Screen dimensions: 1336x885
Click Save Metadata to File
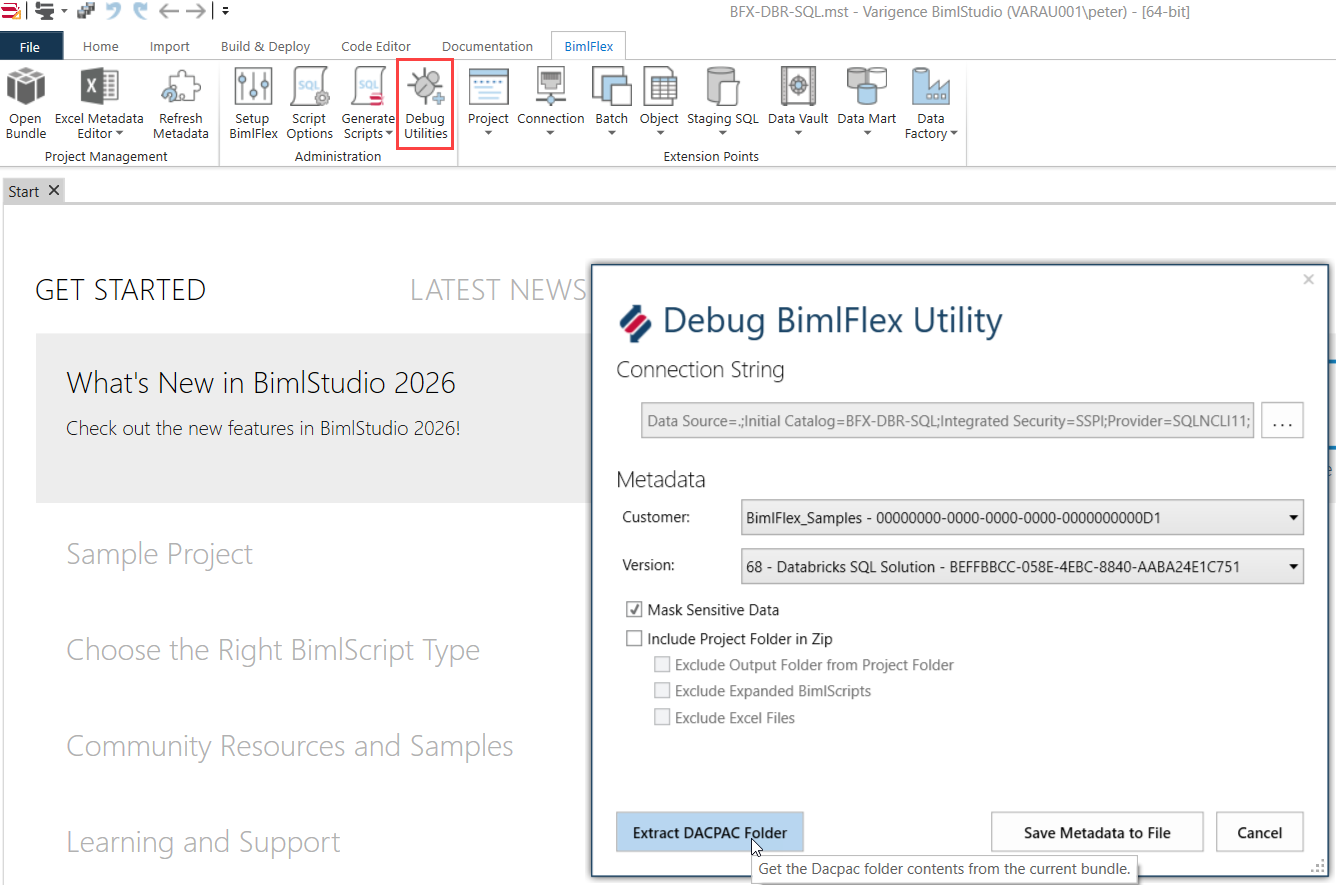1097,832
